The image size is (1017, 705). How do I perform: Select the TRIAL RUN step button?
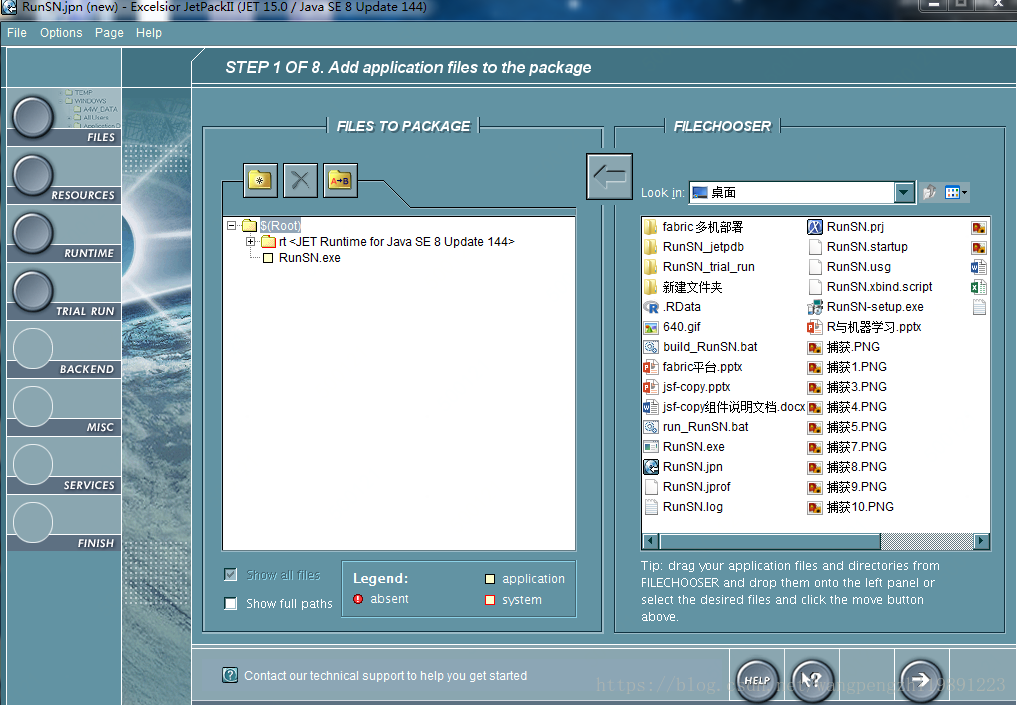point(33,291)
